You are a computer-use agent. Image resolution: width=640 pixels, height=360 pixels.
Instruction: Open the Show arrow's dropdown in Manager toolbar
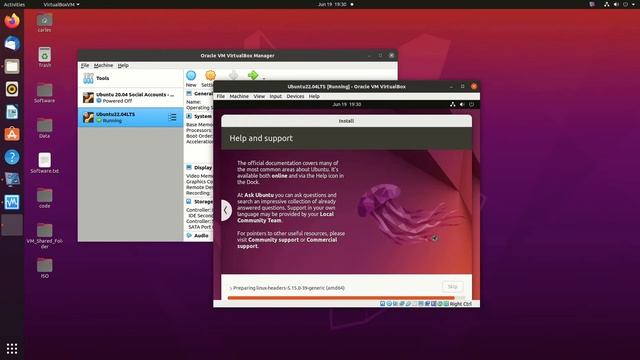coord(264,78)
